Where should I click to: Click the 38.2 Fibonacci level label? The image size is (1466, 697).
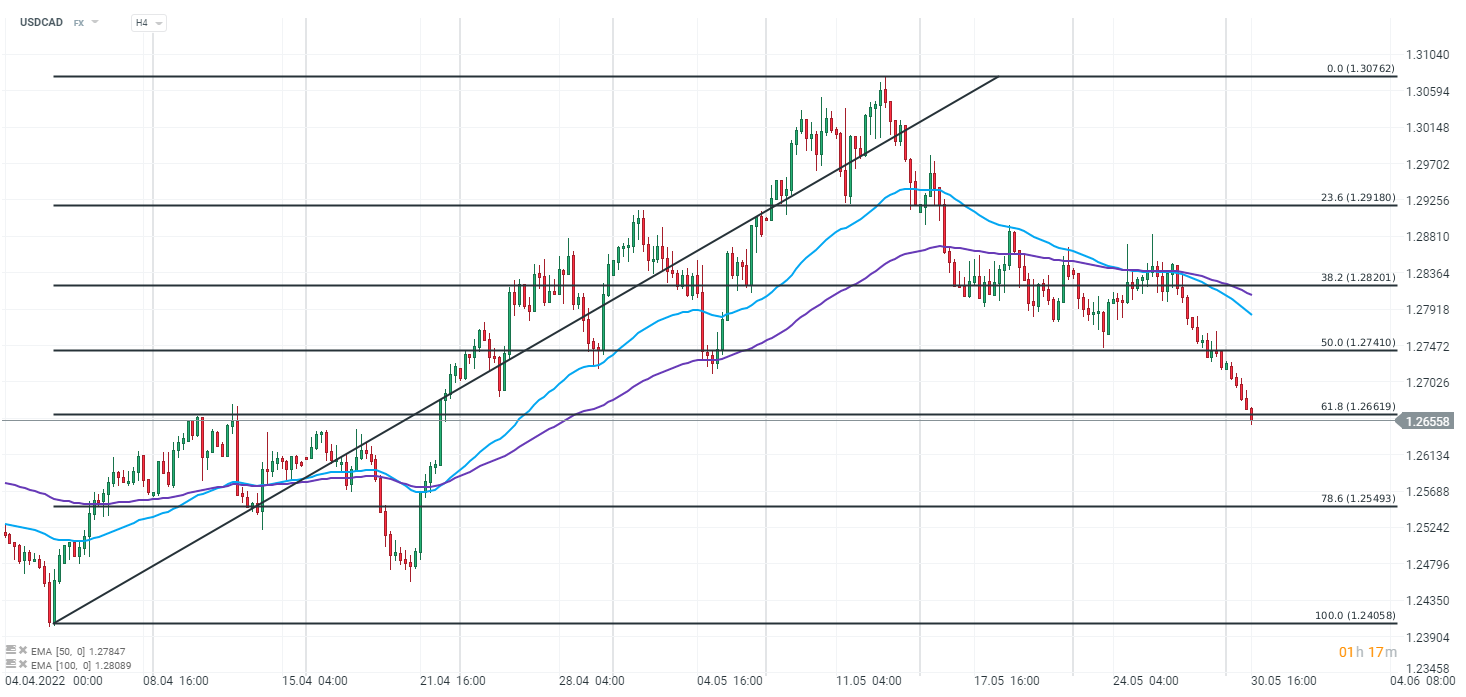1358,278
